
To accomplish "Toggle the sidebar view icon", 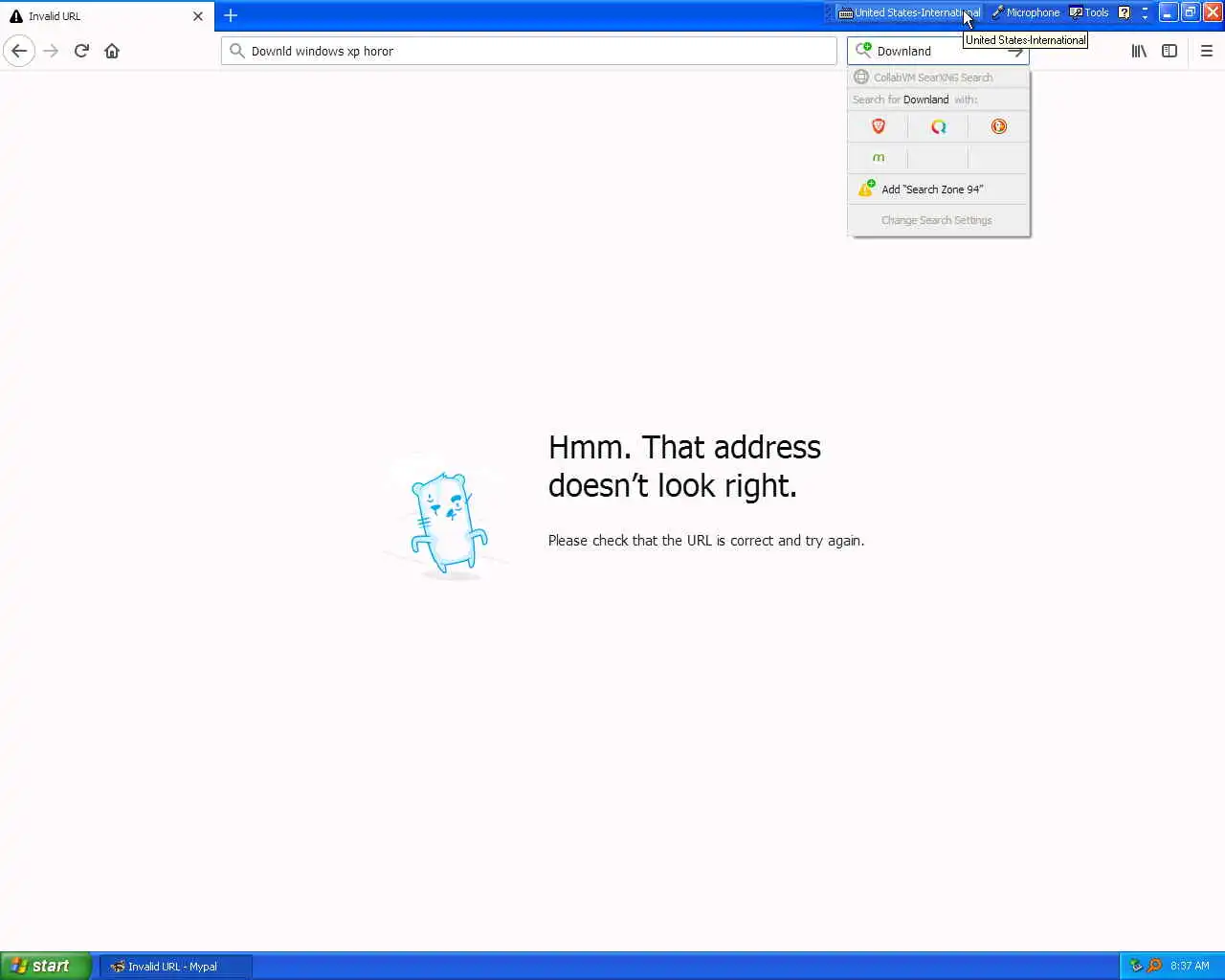I will pyautogui.click(x=1169, y=51).
